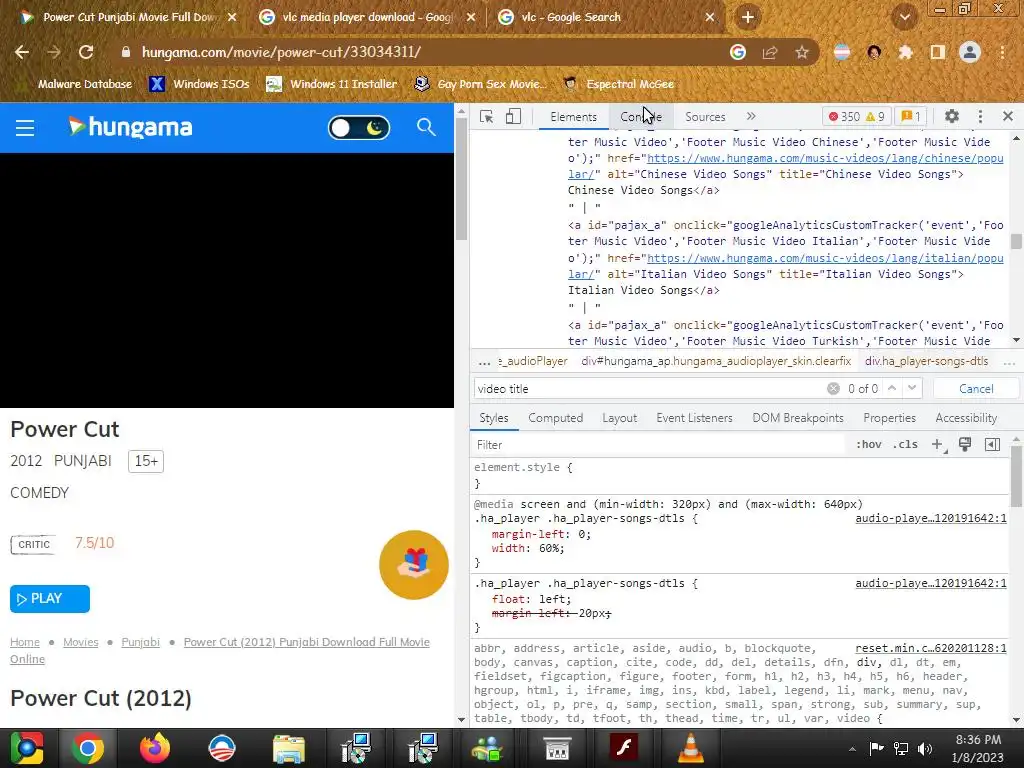This screenshot has height=768, width=1024.
Task: Select the Styles pane tab
Action: coord(494,418)
